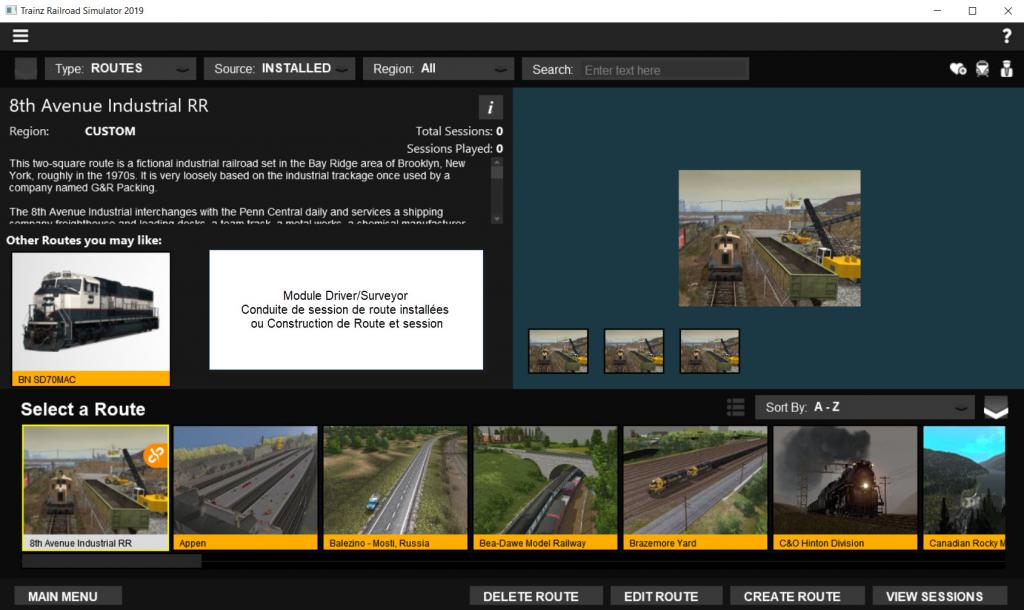This screenshot has height=610, width=1024.
Task: Click CREATE ROUTE button
Action: 797,596
